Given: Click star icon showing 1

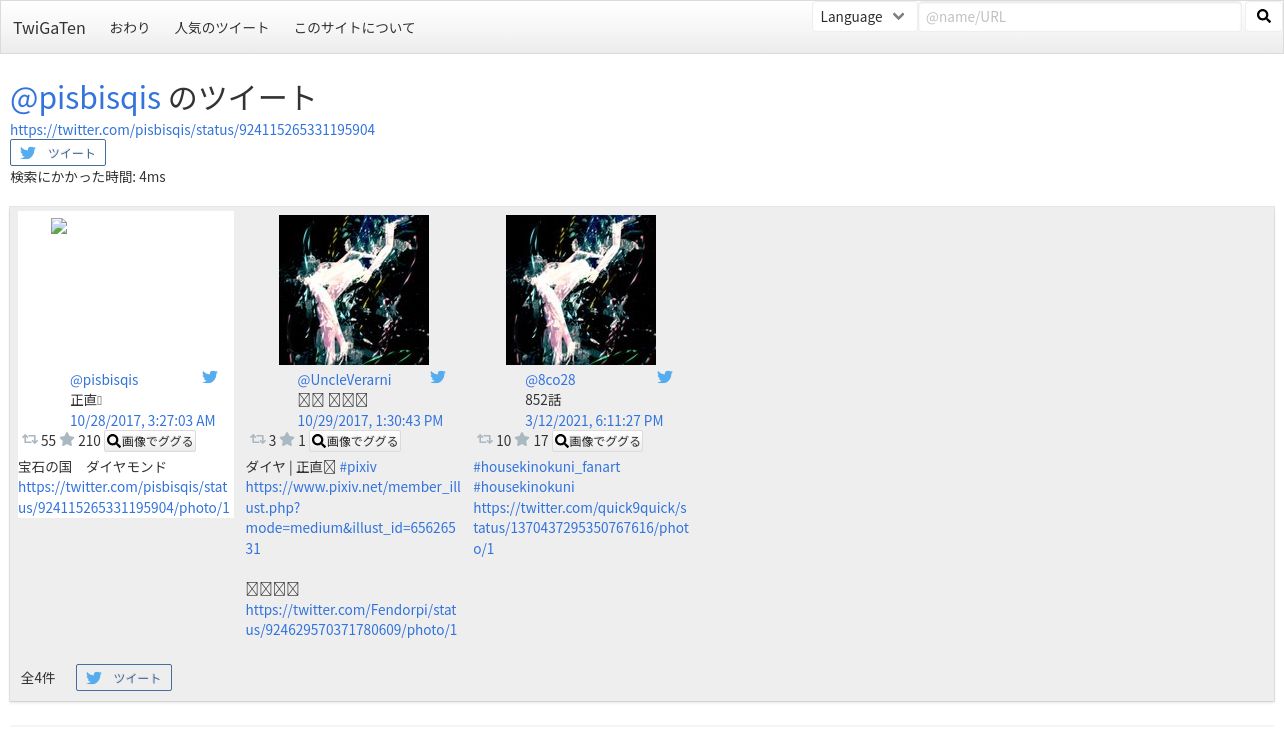Looking at the screenshot, I should 287,440.
